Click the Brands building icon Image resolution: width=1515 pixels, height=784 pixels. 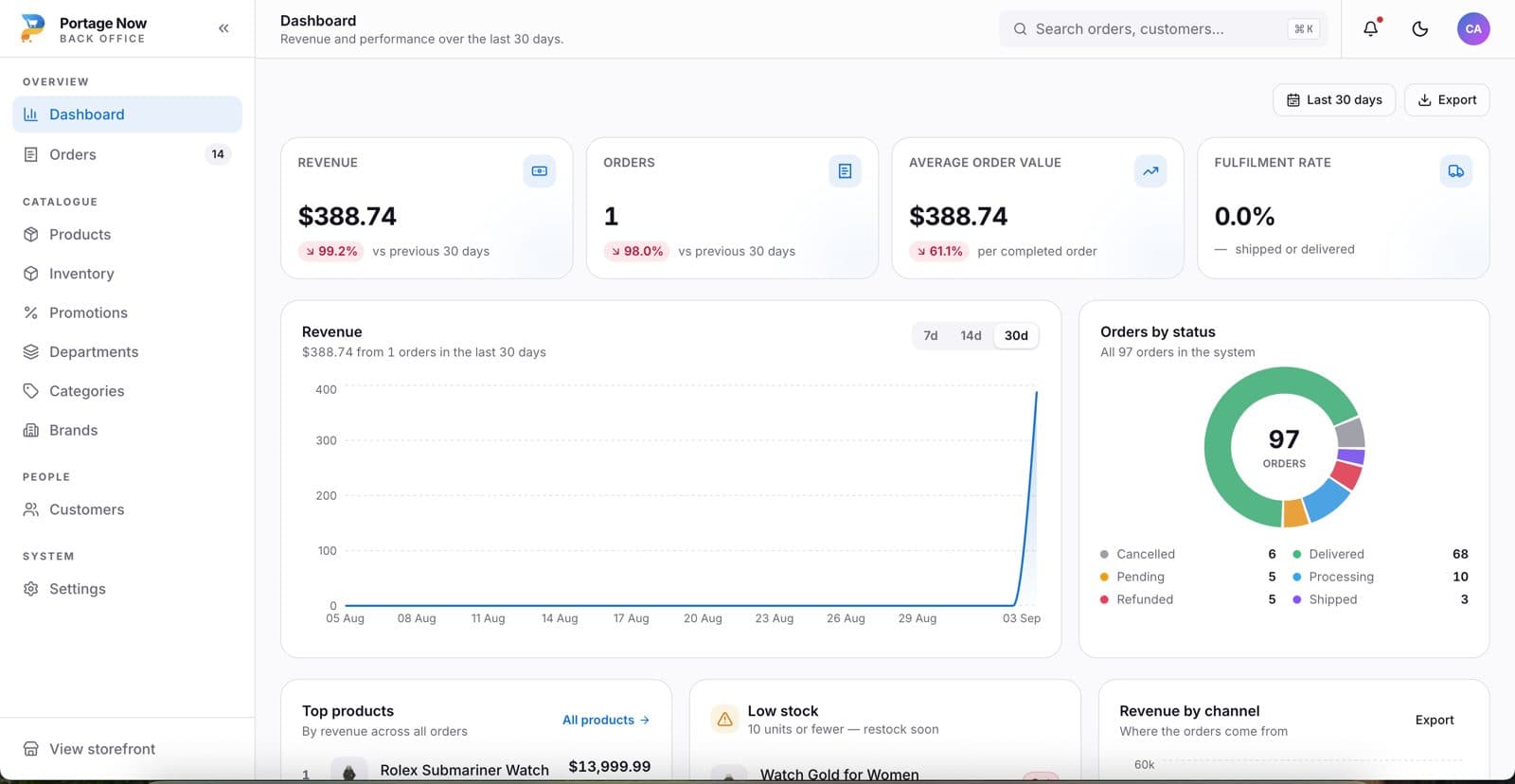[x=31, y=430]
